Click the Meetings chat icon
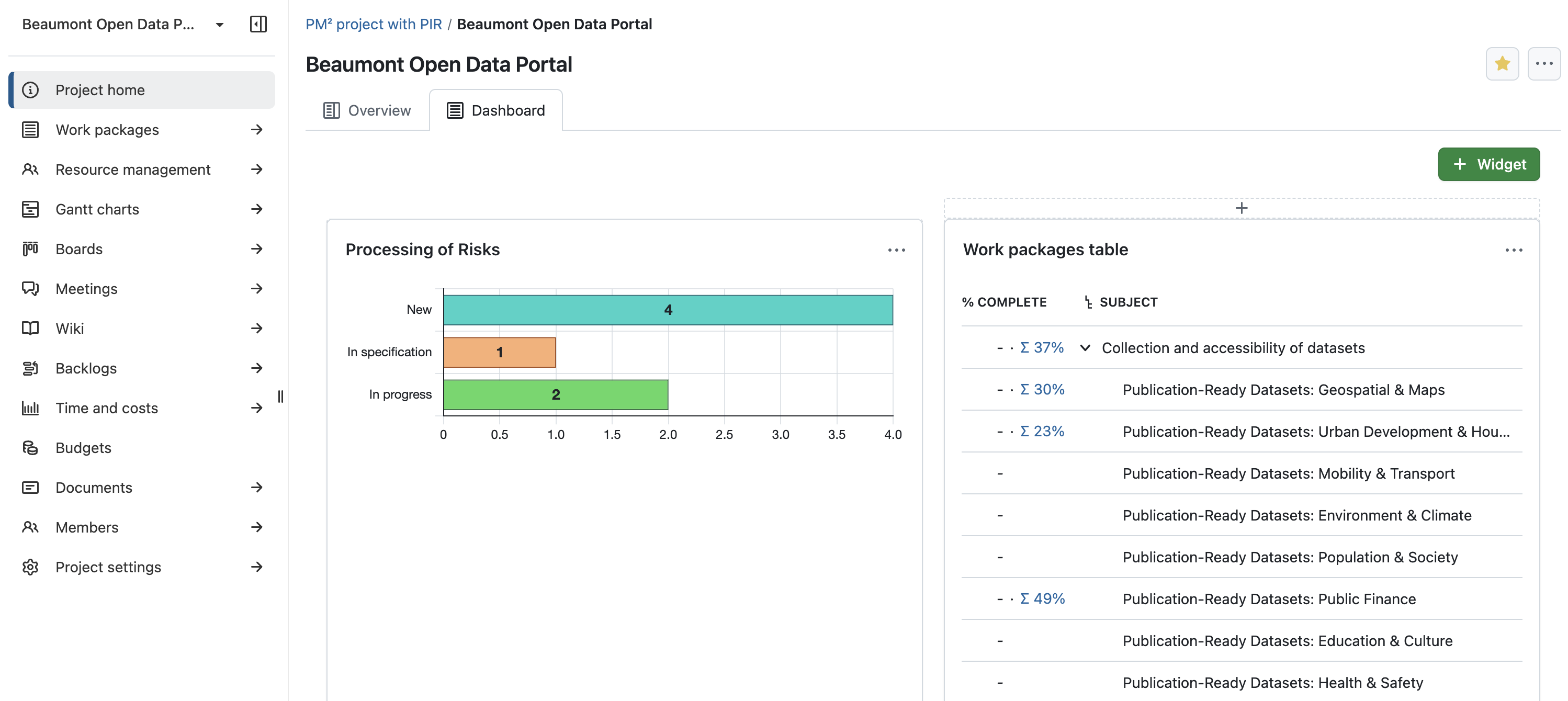 coord(30,288)
